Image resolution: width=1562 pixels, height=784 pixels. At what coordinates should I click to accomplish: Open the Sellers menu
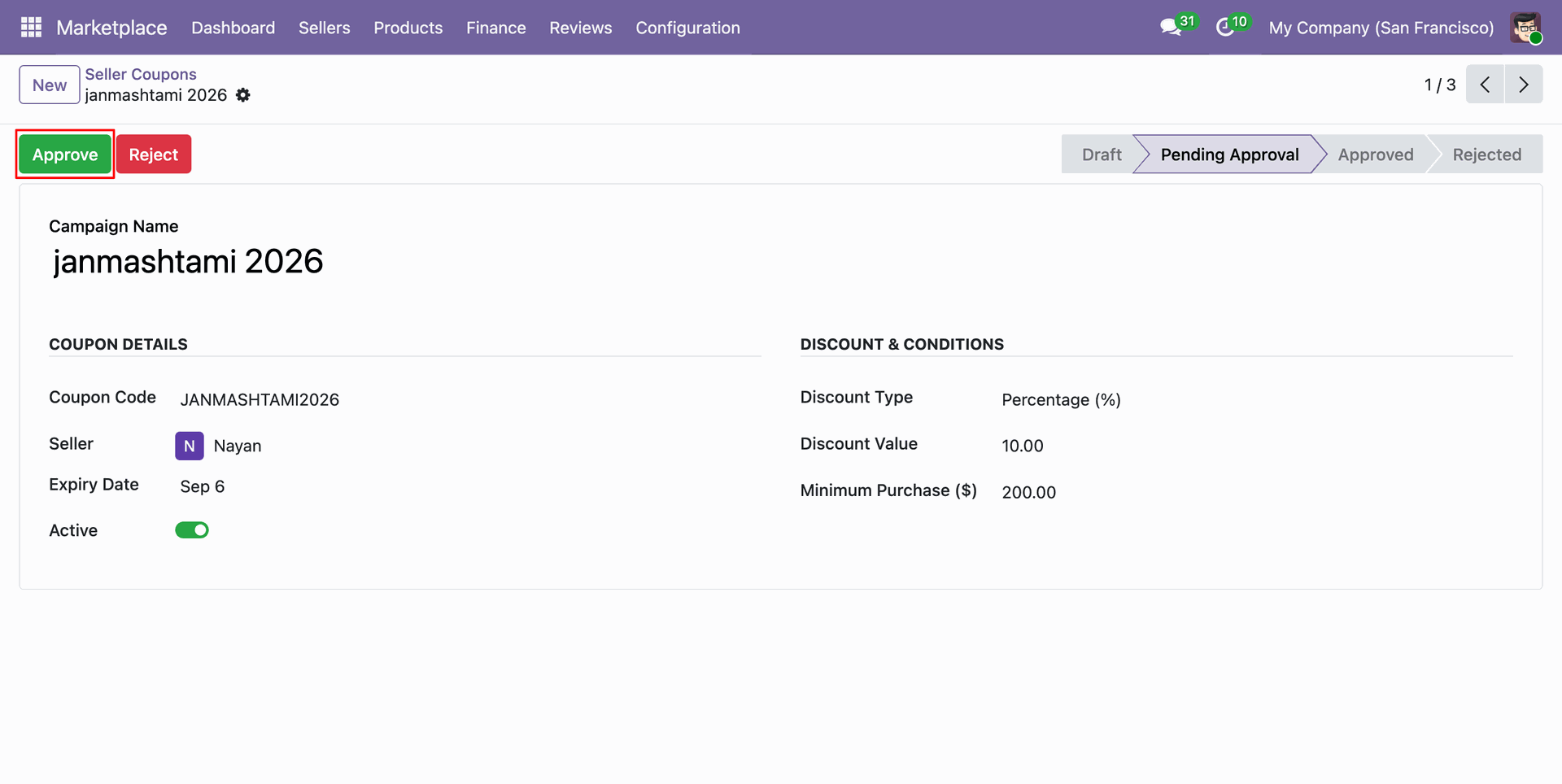click(325, 28)
